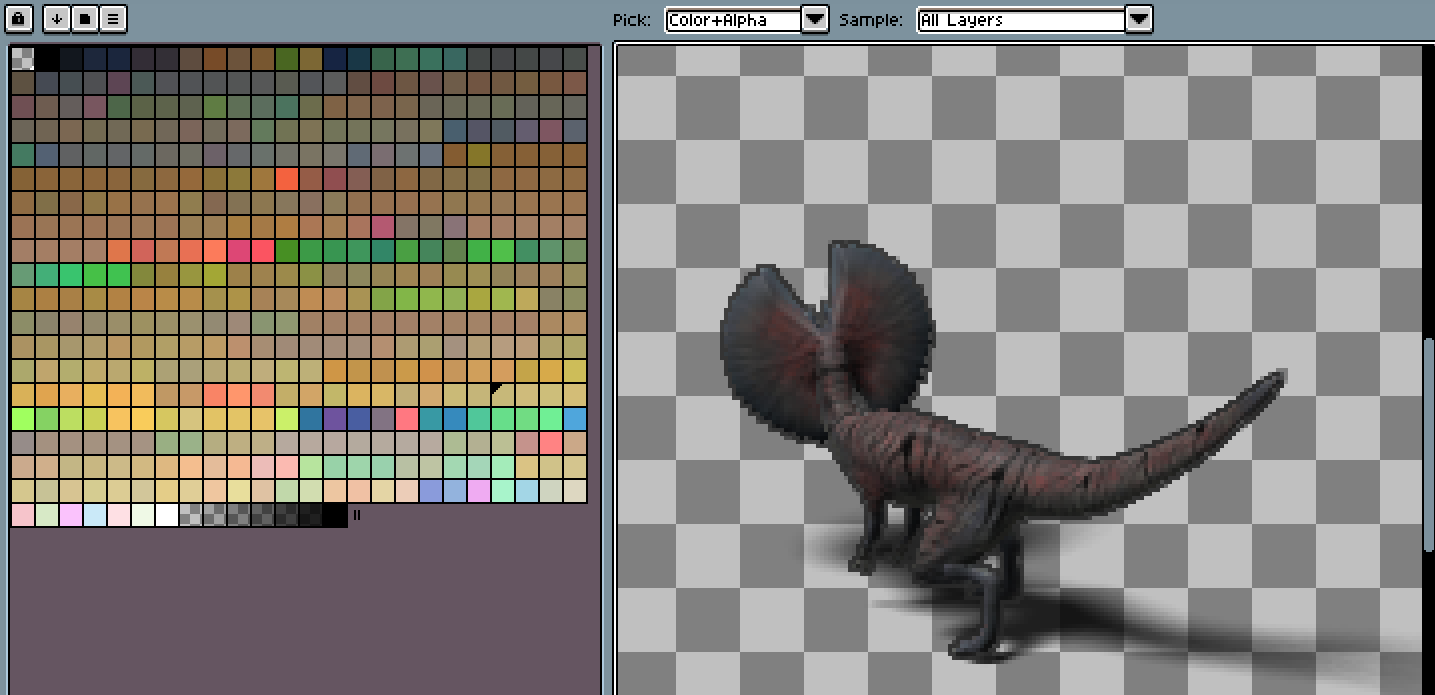Click the swatch marked with a black corner
Viewport: 1435px width, 695px height.
pyautogui.click(x=502, y=395)
